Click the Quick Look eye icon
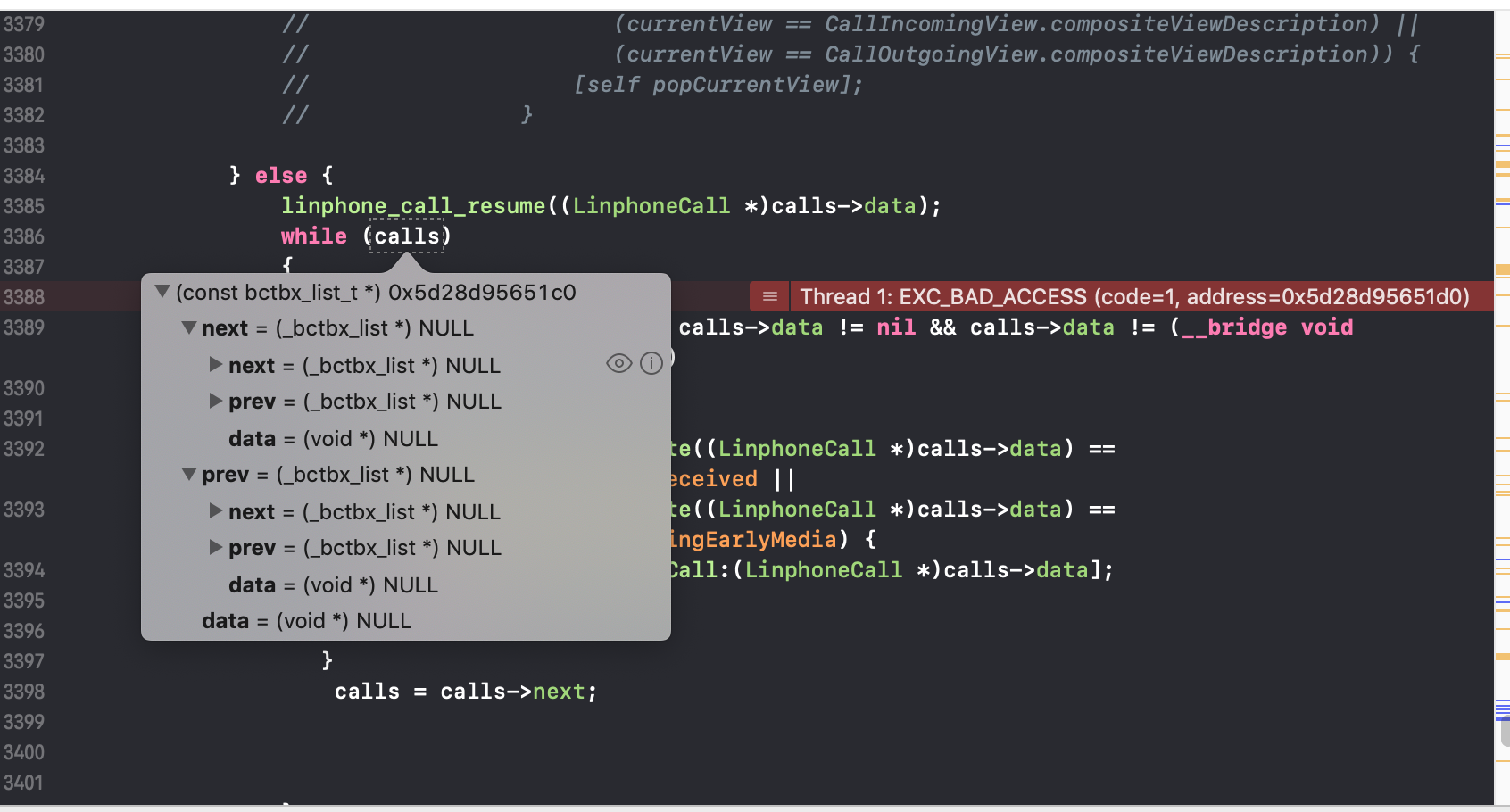1510x812 pixels. tap(618, 364)
